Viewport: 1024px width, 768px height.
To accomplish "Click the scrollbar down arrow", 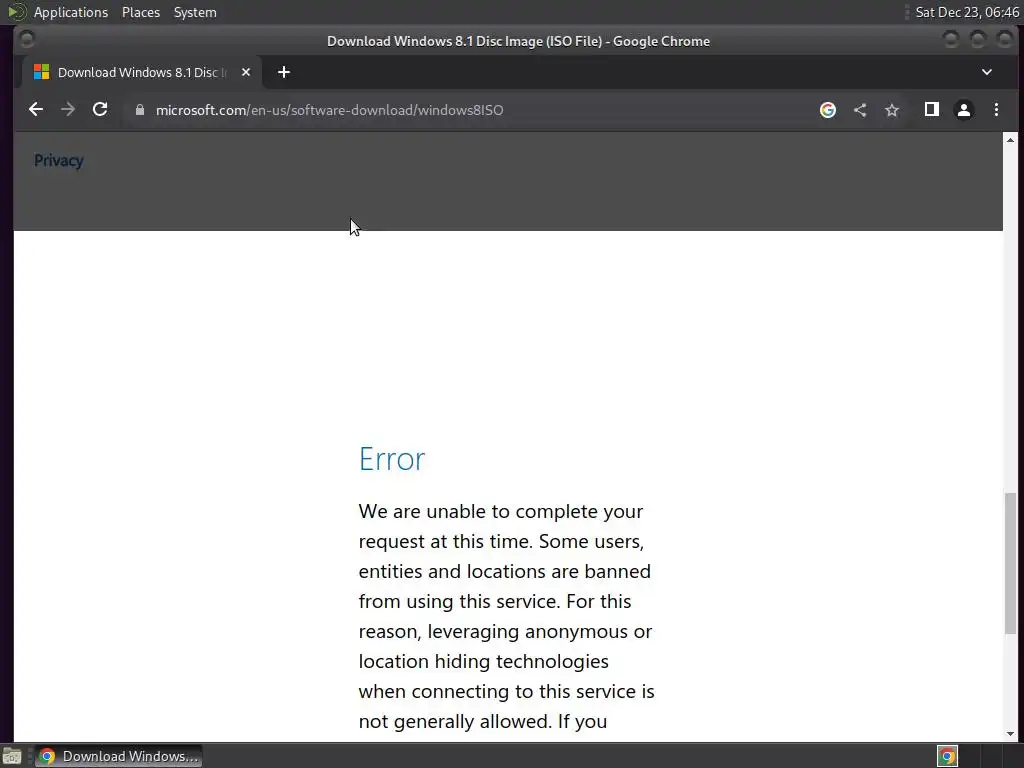I will [x=1010, y=734].
